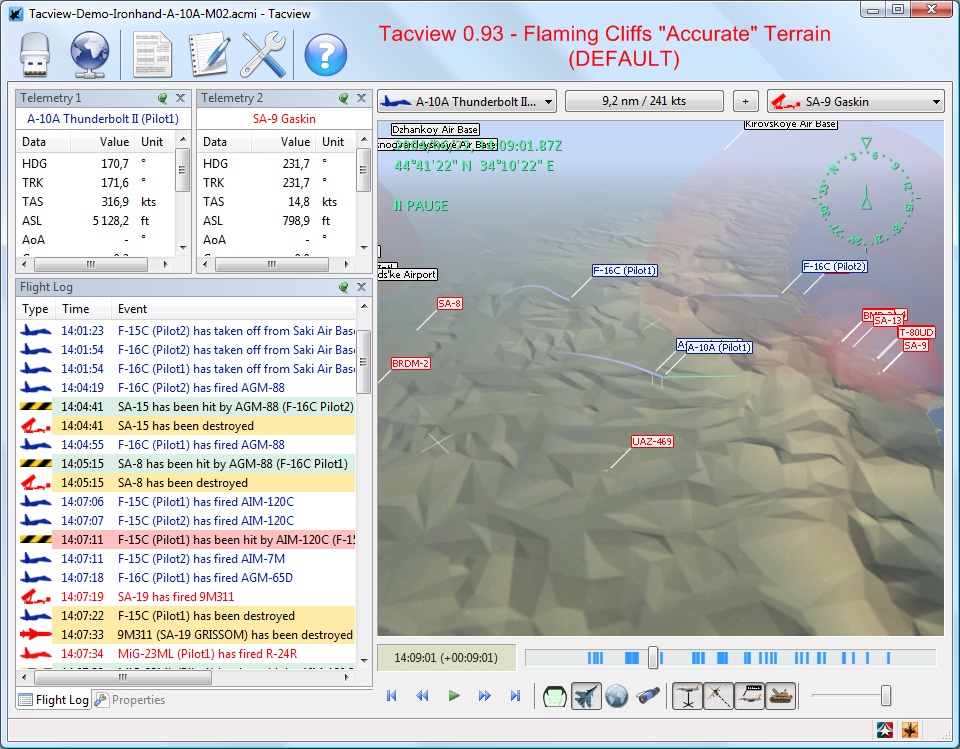Open the USB drive recording icon
The width and height of the screenshot is (960, 749).
[x=36, y=55]
